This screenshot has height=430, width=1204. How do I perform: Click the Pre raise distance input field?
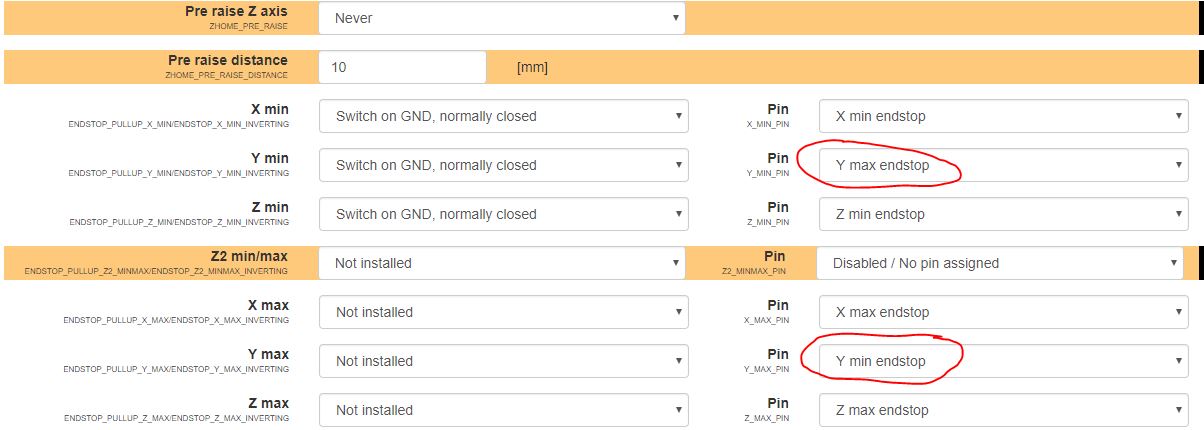click(402, 67)
